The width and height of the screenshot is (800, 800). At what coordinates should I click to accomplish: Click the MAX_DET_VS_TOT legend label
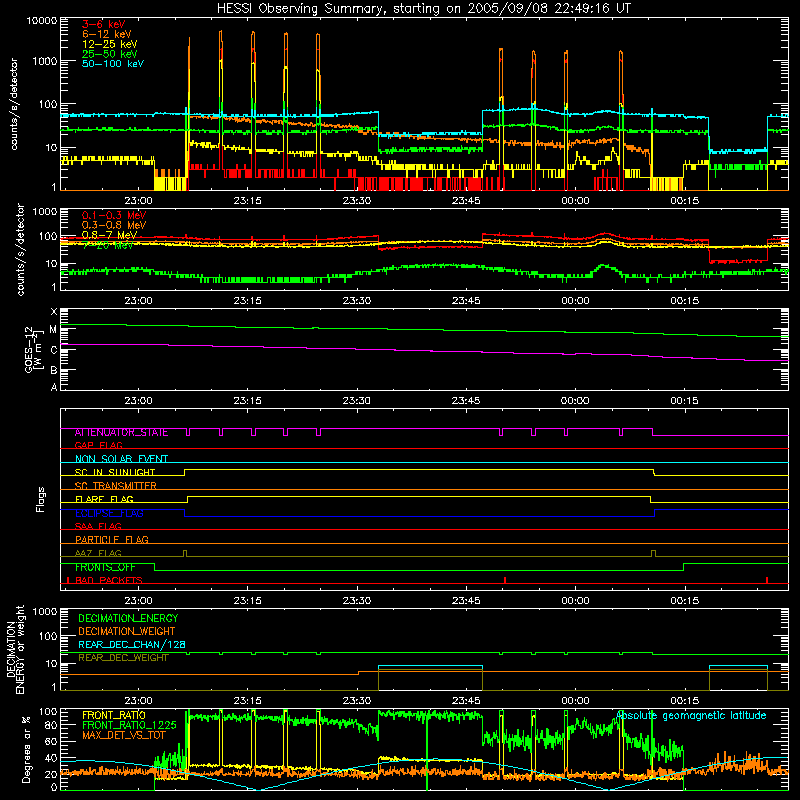[124, 735]
